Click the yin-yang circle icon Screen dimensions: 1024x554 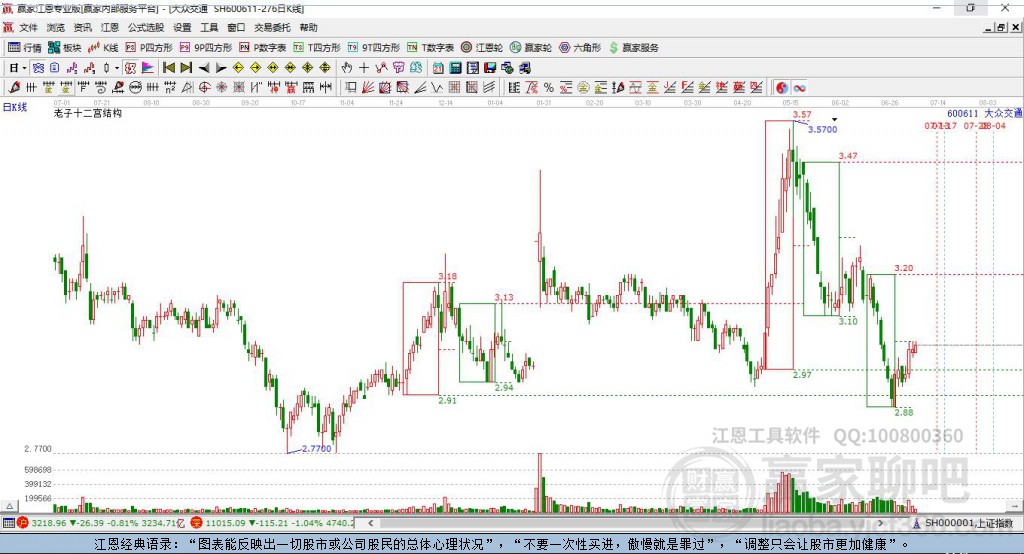pos(782,88)
